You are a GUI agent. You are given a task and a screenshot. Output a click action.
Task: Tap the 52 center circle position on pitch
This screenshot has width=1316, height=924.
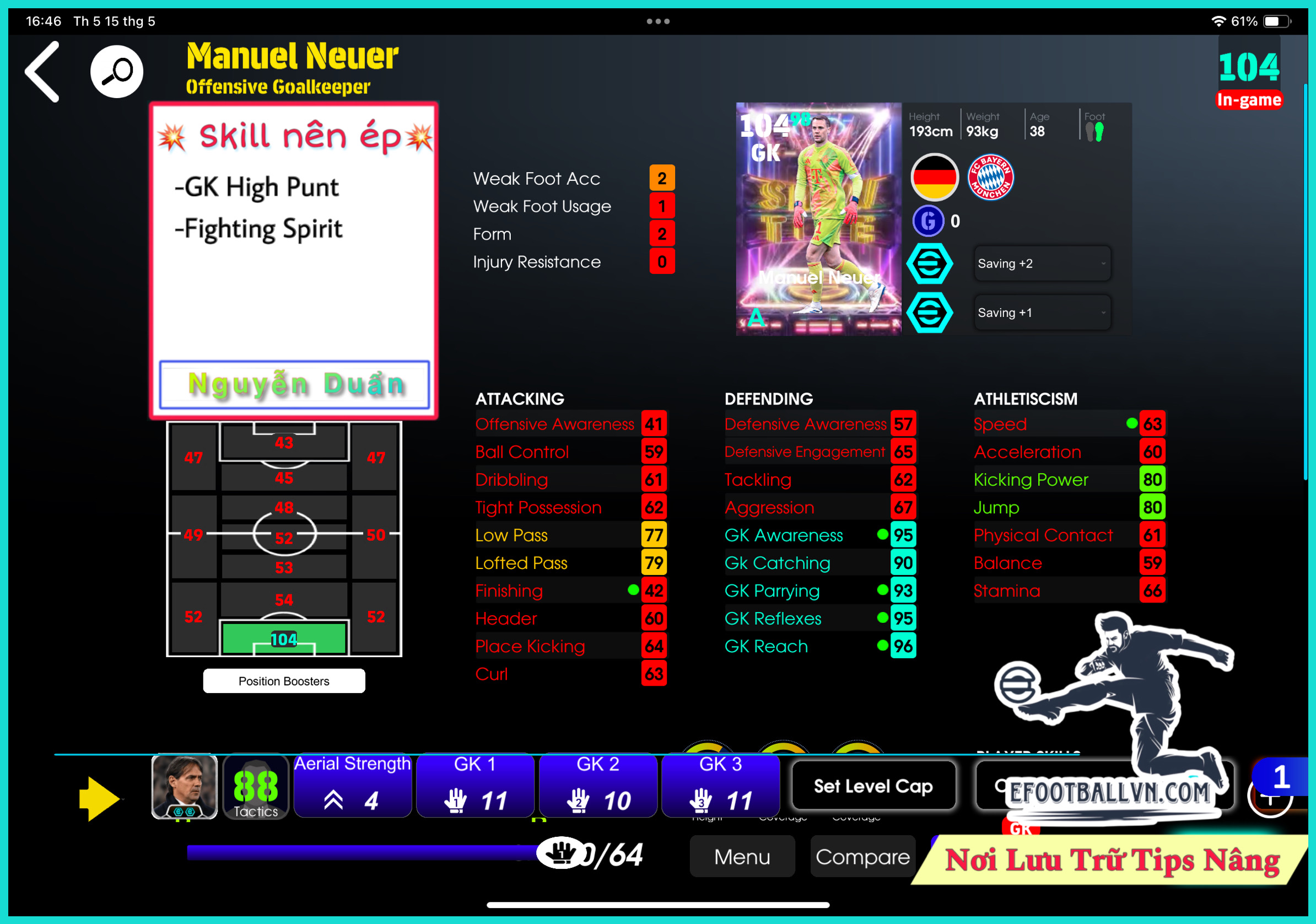coord(284,538)
